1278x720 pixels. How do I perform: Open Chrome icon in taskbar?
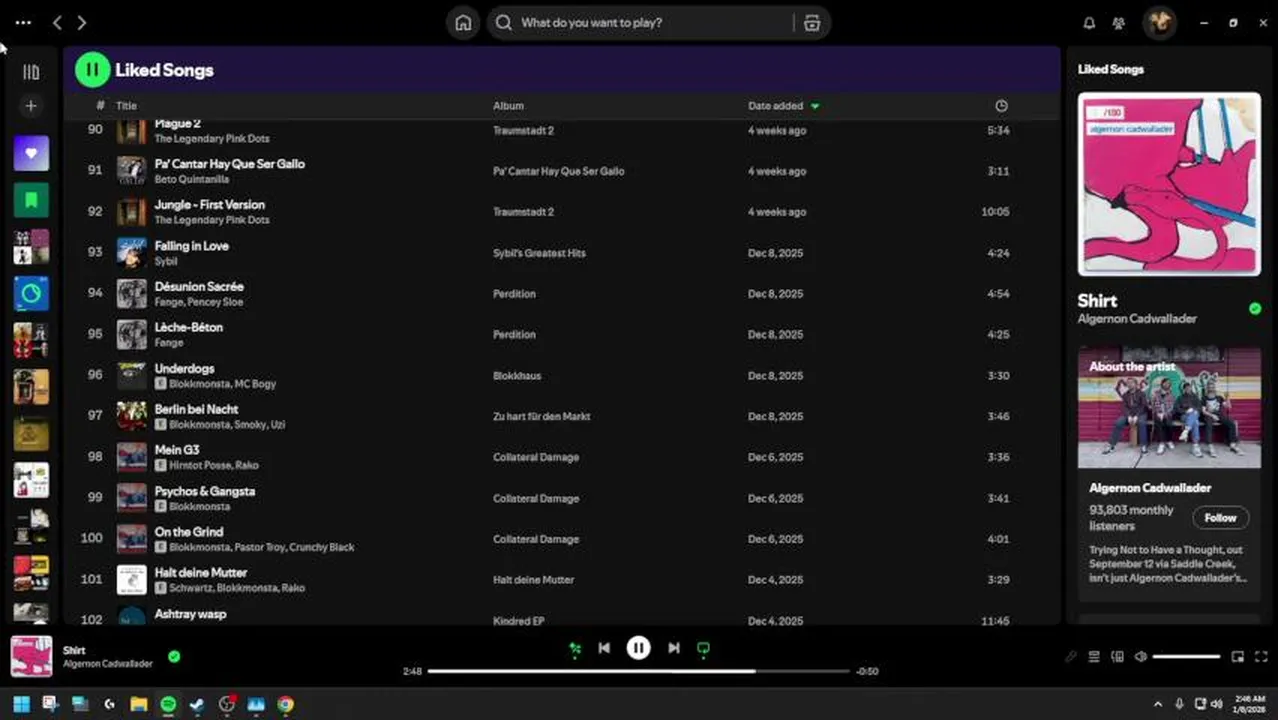coord(286,704)
